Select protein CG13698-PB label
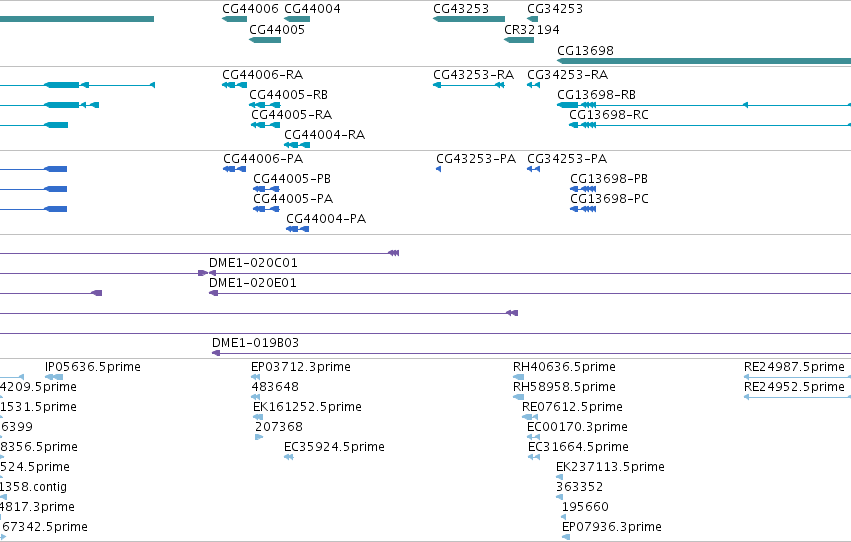Screen dimensions: 851x542 pyautogui.click(x=609, y=178)
